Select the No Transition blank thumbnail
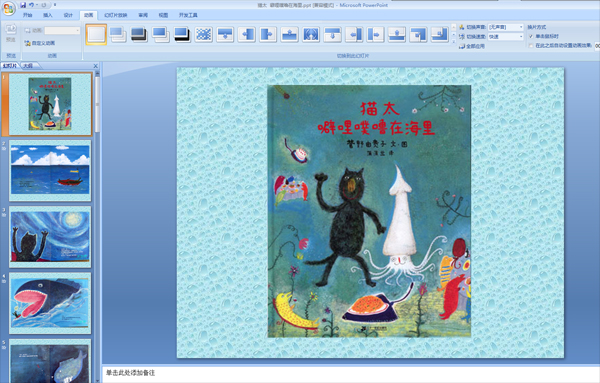The width and height of the screenshot is (600, 383). [x=96, y=34]
